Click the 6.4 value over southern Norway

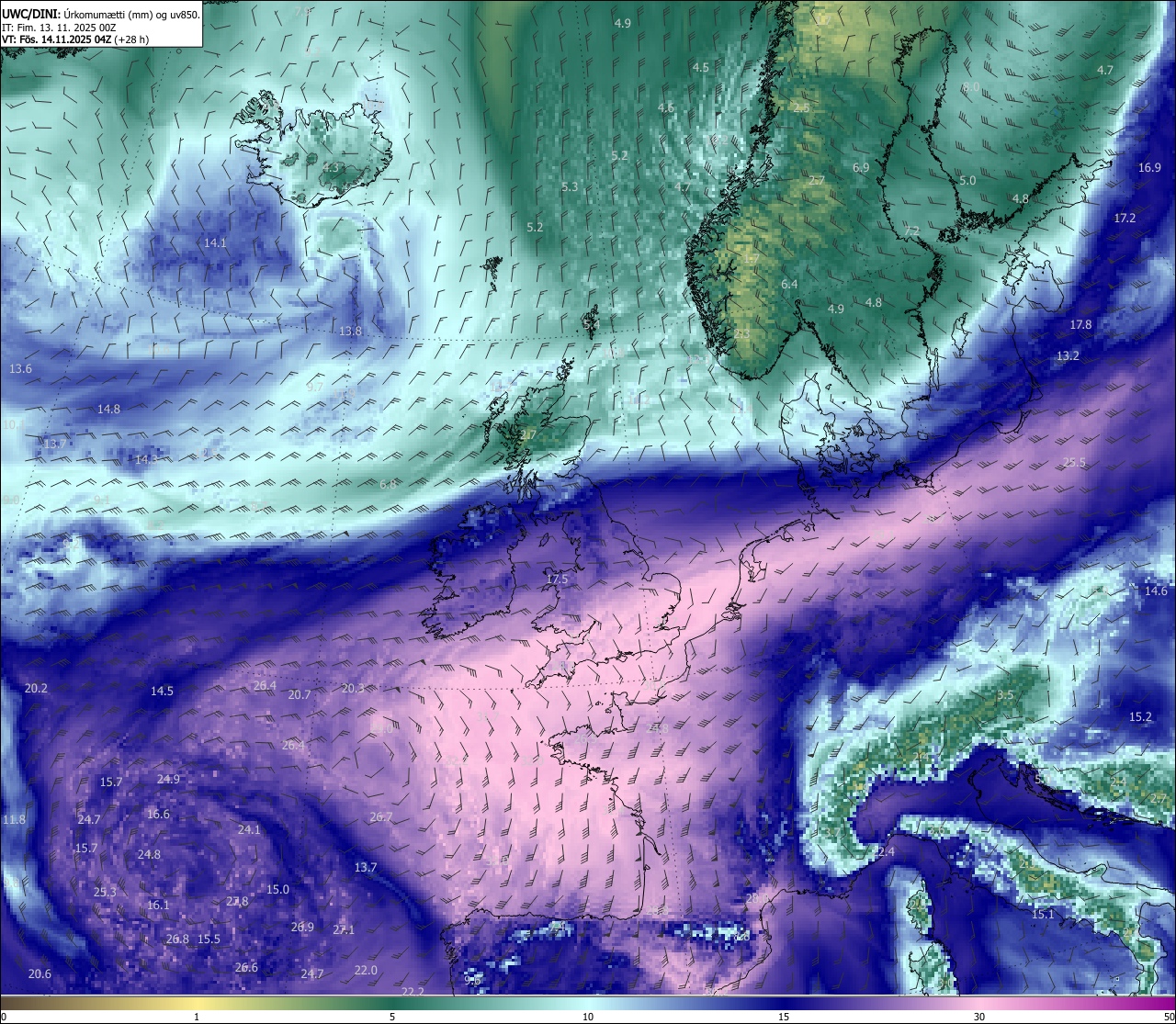click(x=789, y=285)
